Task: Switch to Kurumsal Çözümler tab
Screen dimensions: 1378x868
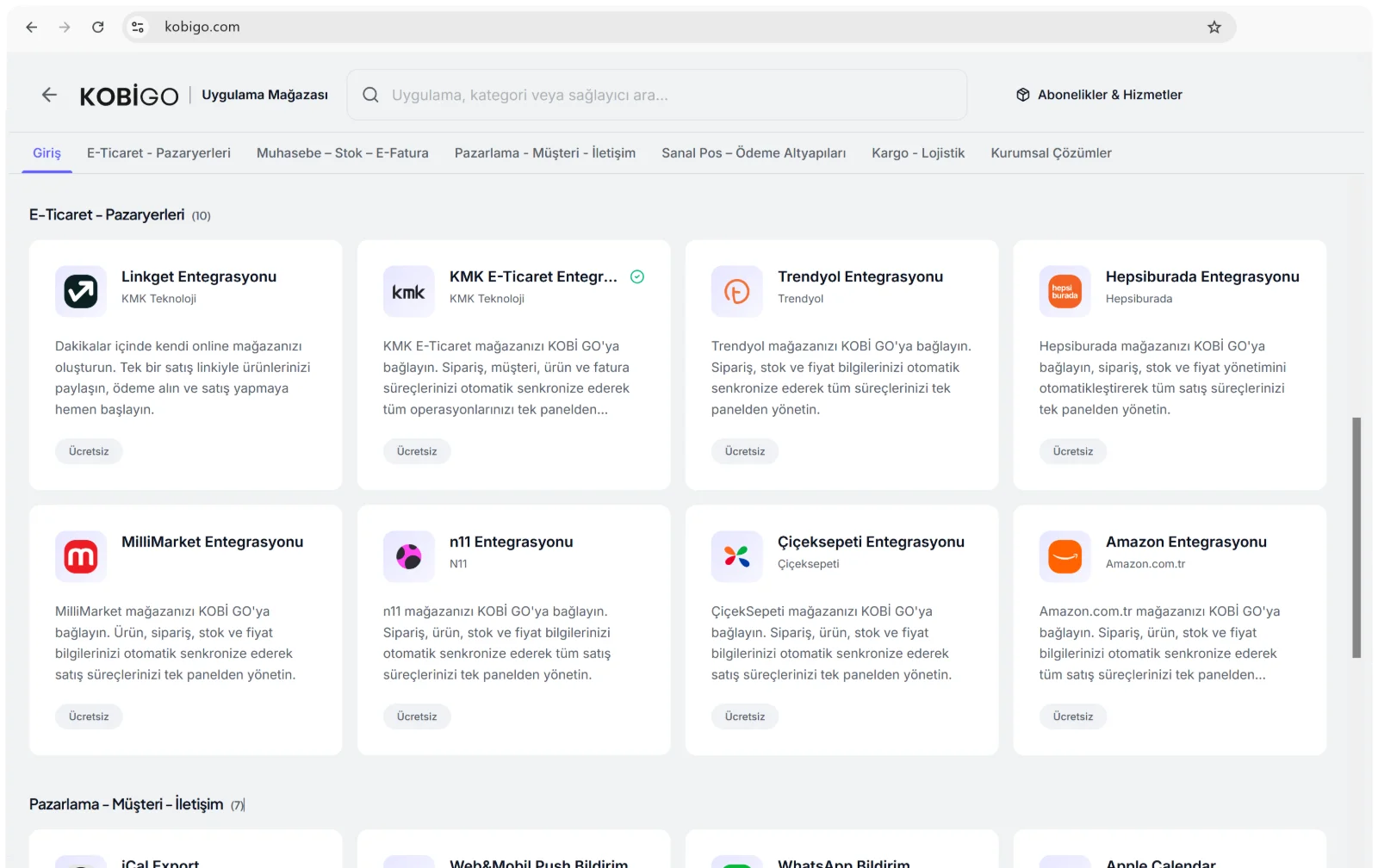Action: coord(1051,153)
